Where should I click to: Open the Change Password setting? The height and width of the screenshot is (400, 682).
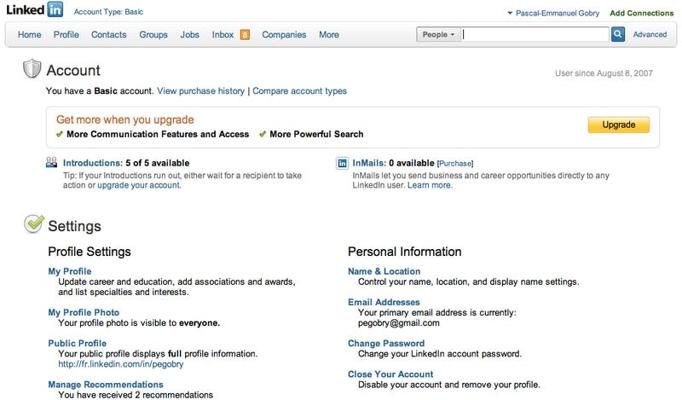coord(386,343)
